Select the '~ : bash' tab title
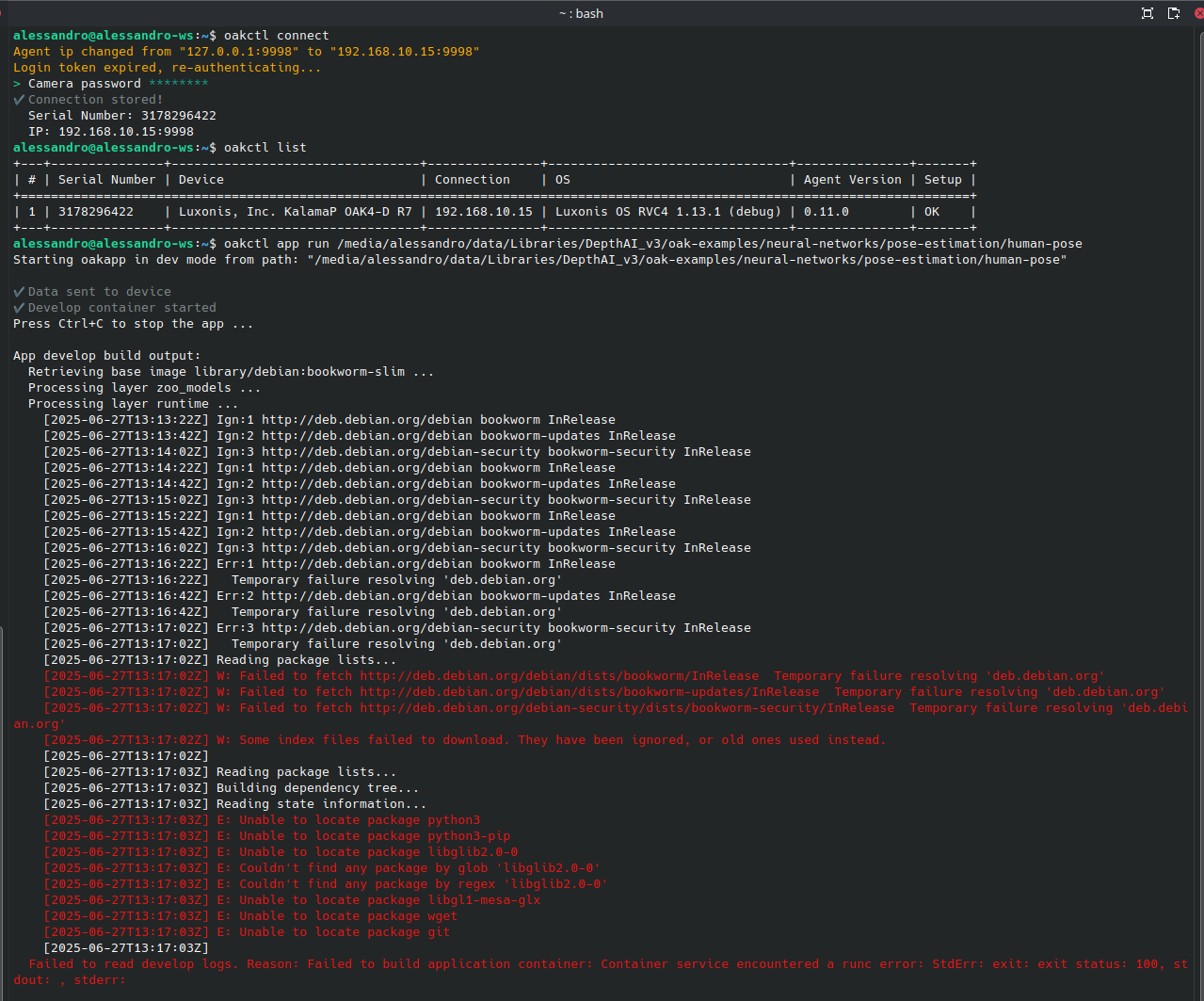 581,13
